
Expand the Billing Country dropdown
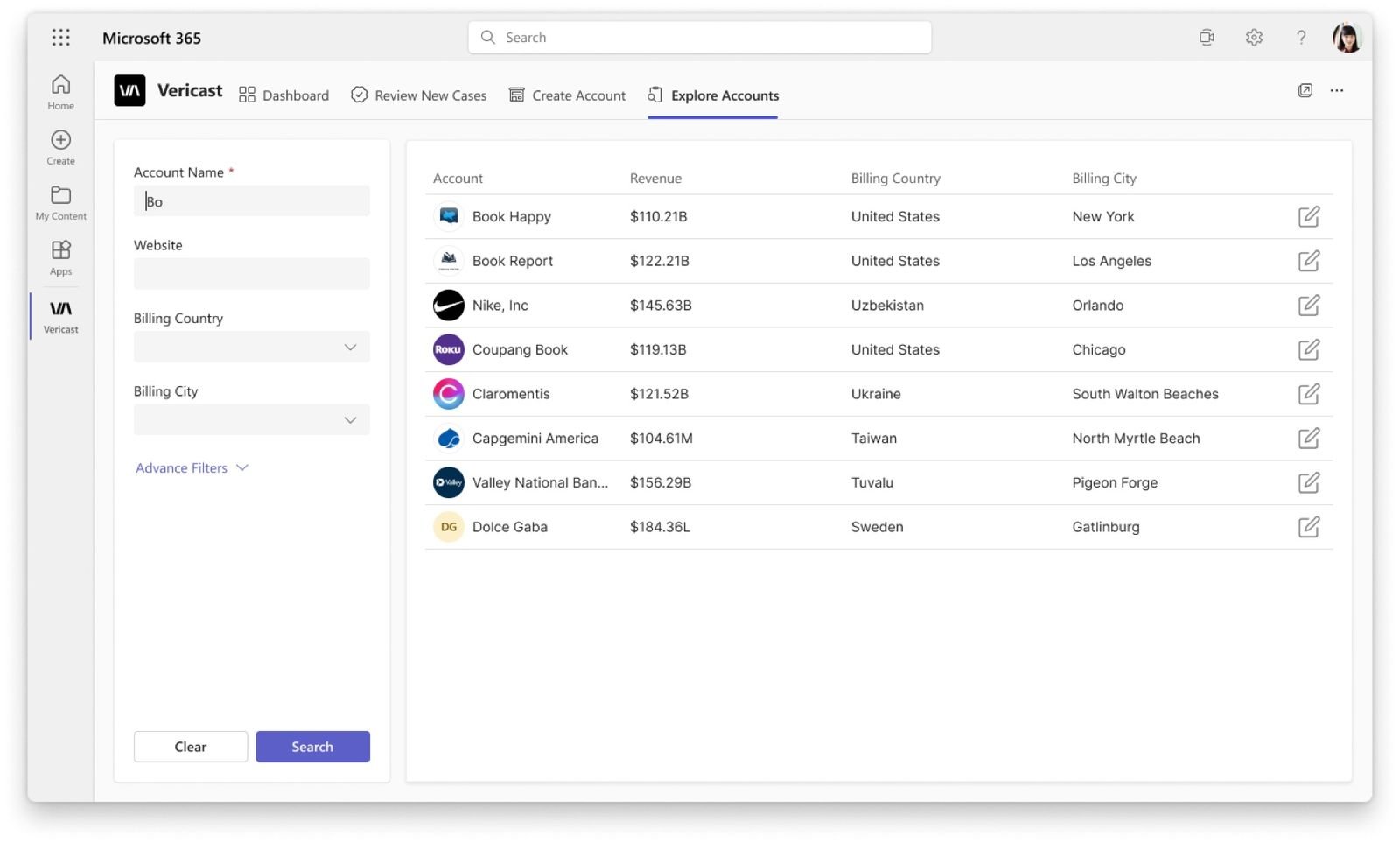252,347
